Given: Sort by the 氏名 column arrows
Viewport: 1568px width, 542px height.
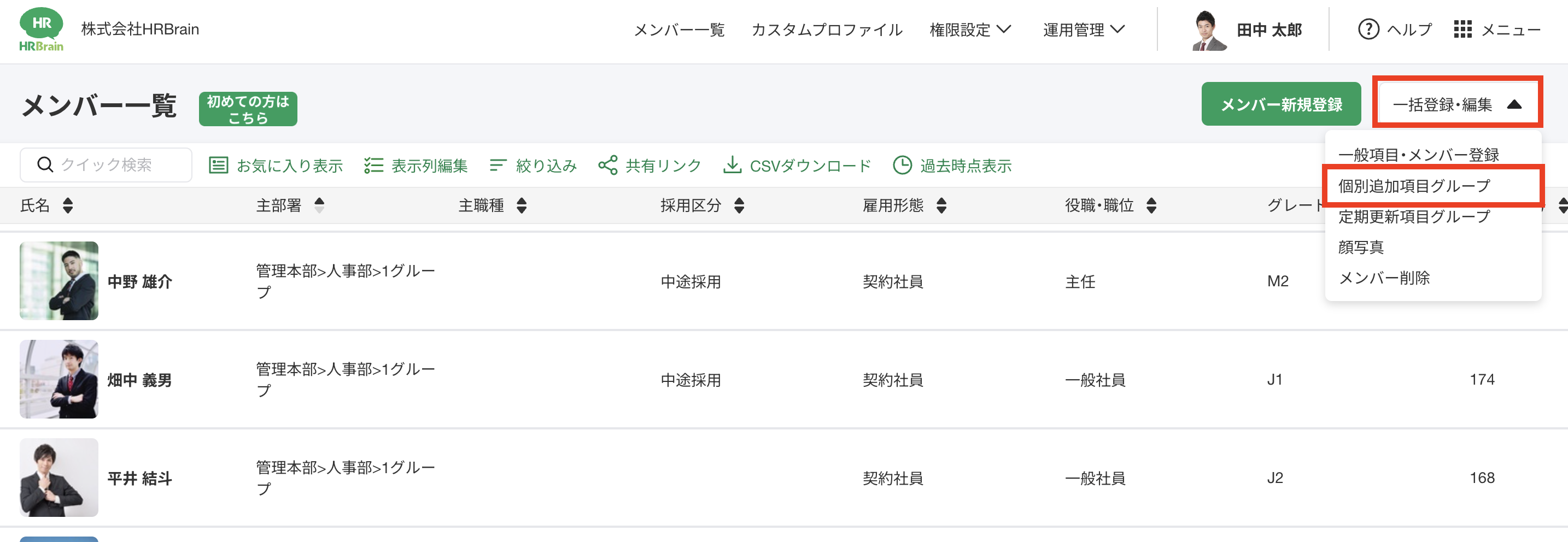Looking at the screenshot, I should (x=68, y=205).
